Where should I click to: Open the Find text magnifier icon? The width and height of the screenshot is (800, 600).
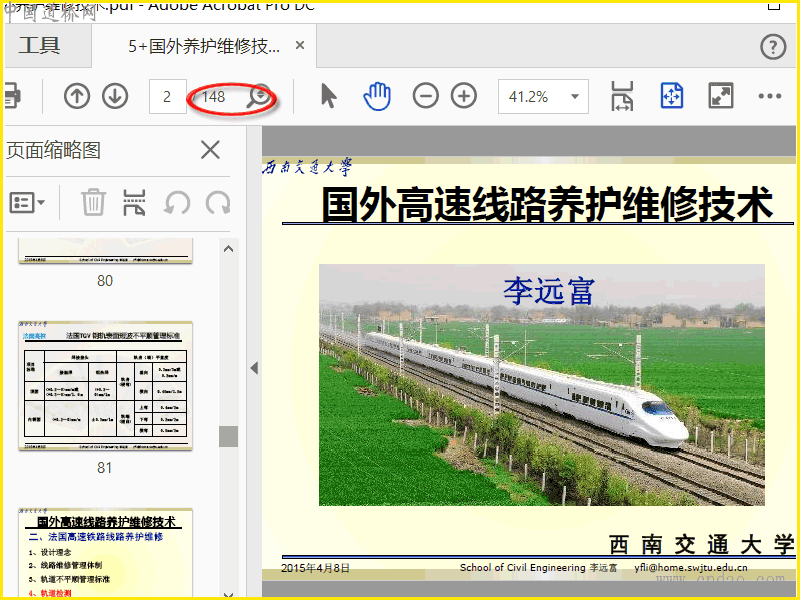click(259, 96)
